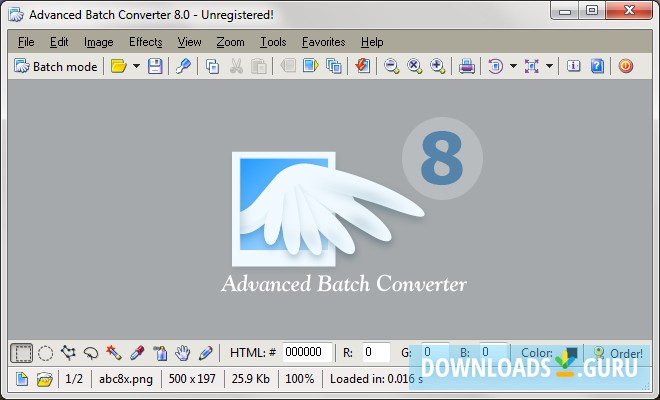This screenshot has height=400, width=660.
Task: Open the Image menu
Action: tap(98, 42)
